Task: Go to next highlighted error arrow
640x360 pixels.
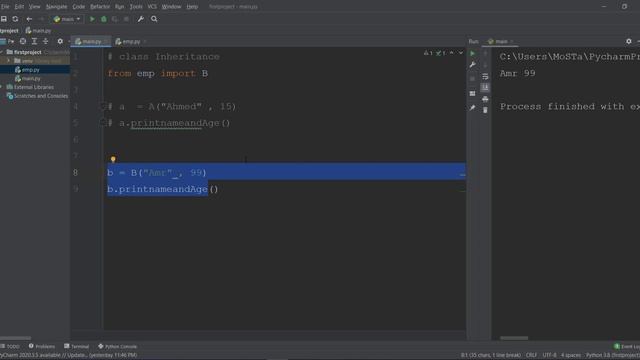Action: 461,53
